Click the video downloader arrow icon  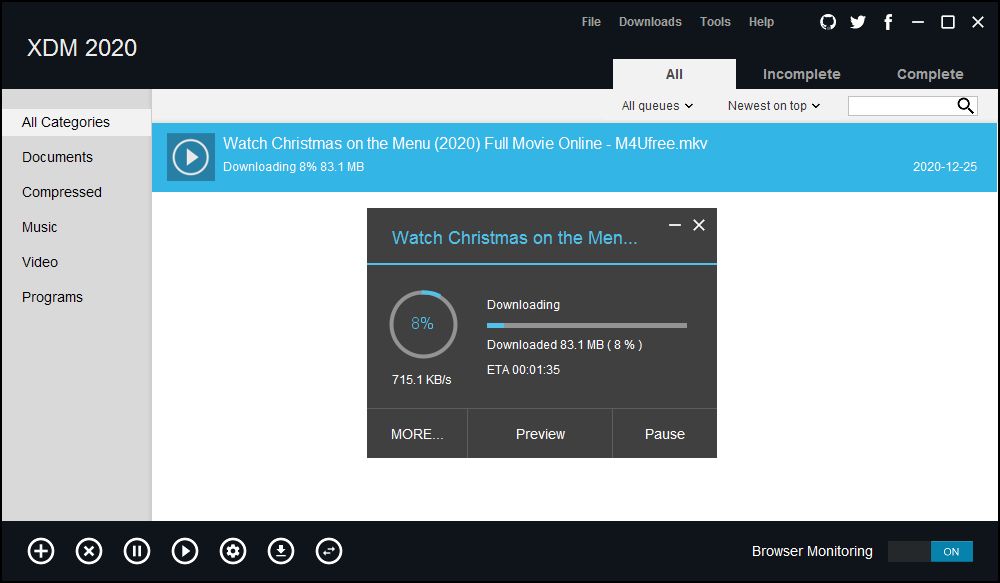pyautogui.click(x=281, y=551)
